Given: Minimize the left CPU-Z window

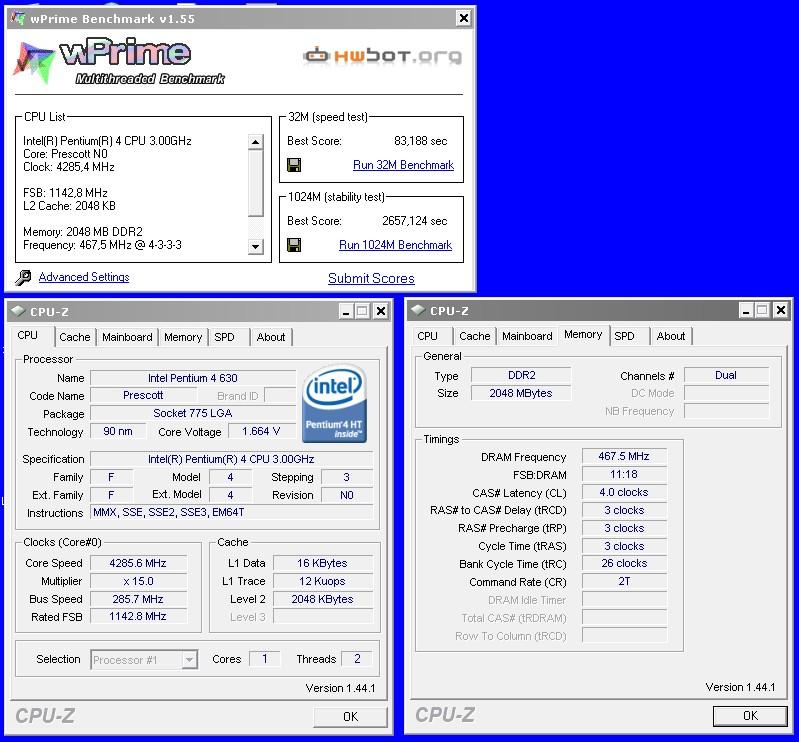Looking at the screenshot, I should [347, 311].
